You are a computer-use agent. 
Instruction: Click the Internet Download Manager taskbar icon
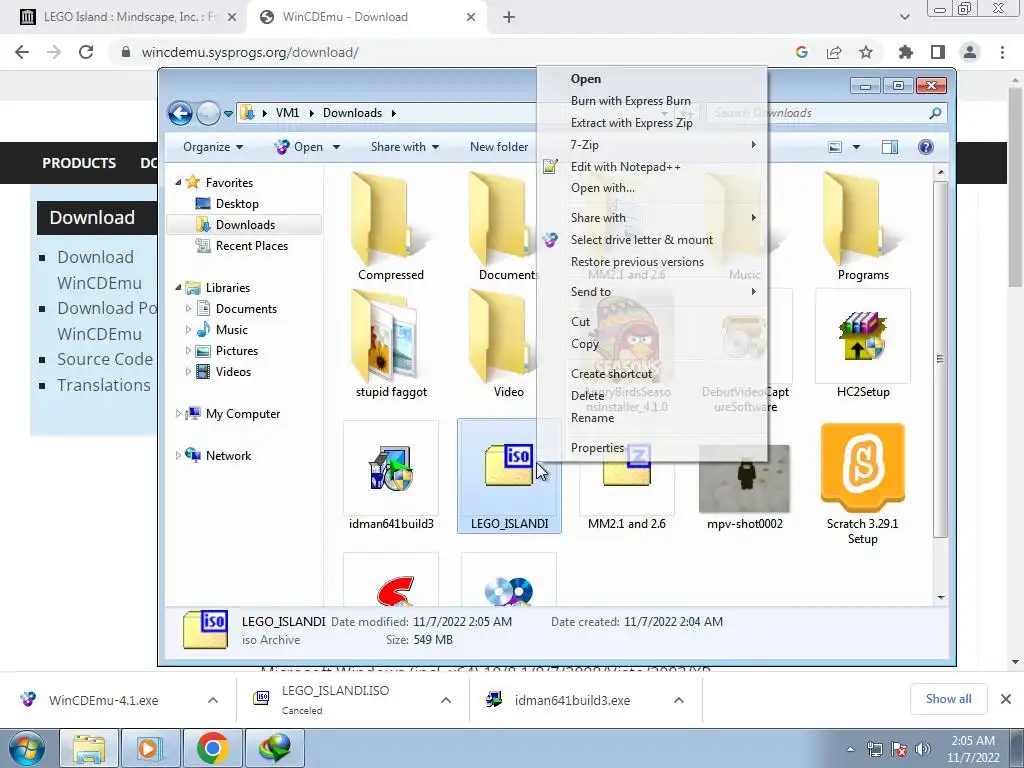coord(274,748)
